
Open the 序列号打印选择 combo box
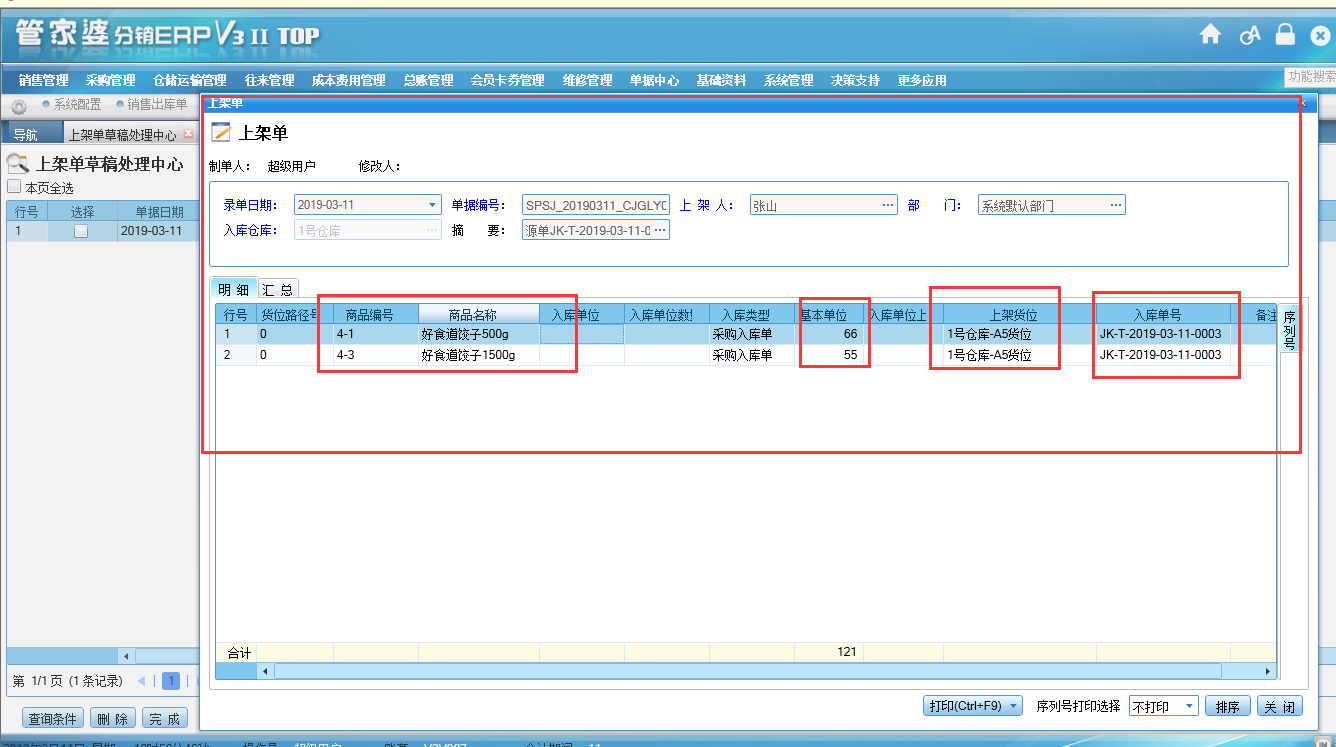[1164, 706]
